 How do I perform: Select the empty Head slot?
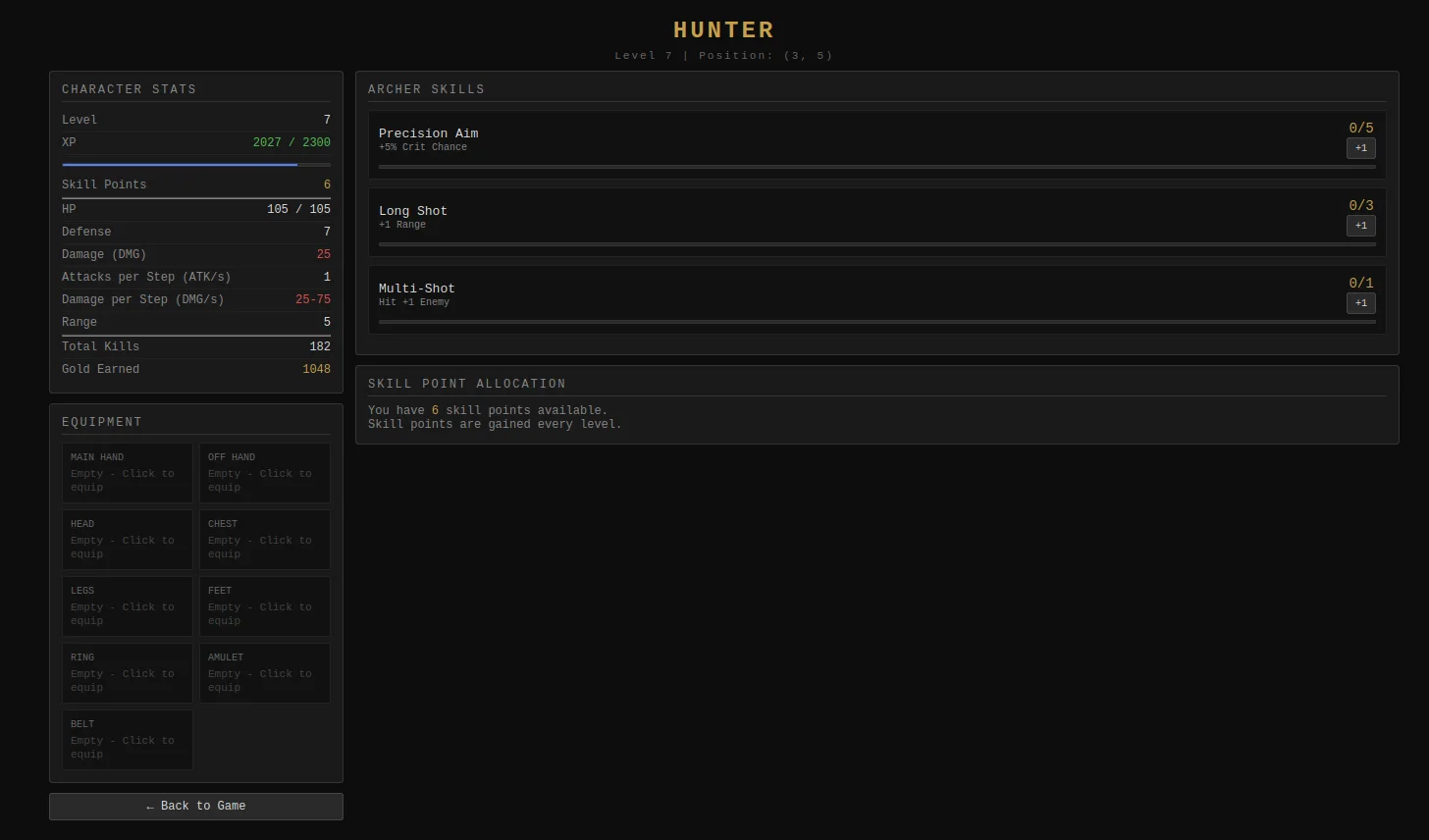tap(128, 540)
